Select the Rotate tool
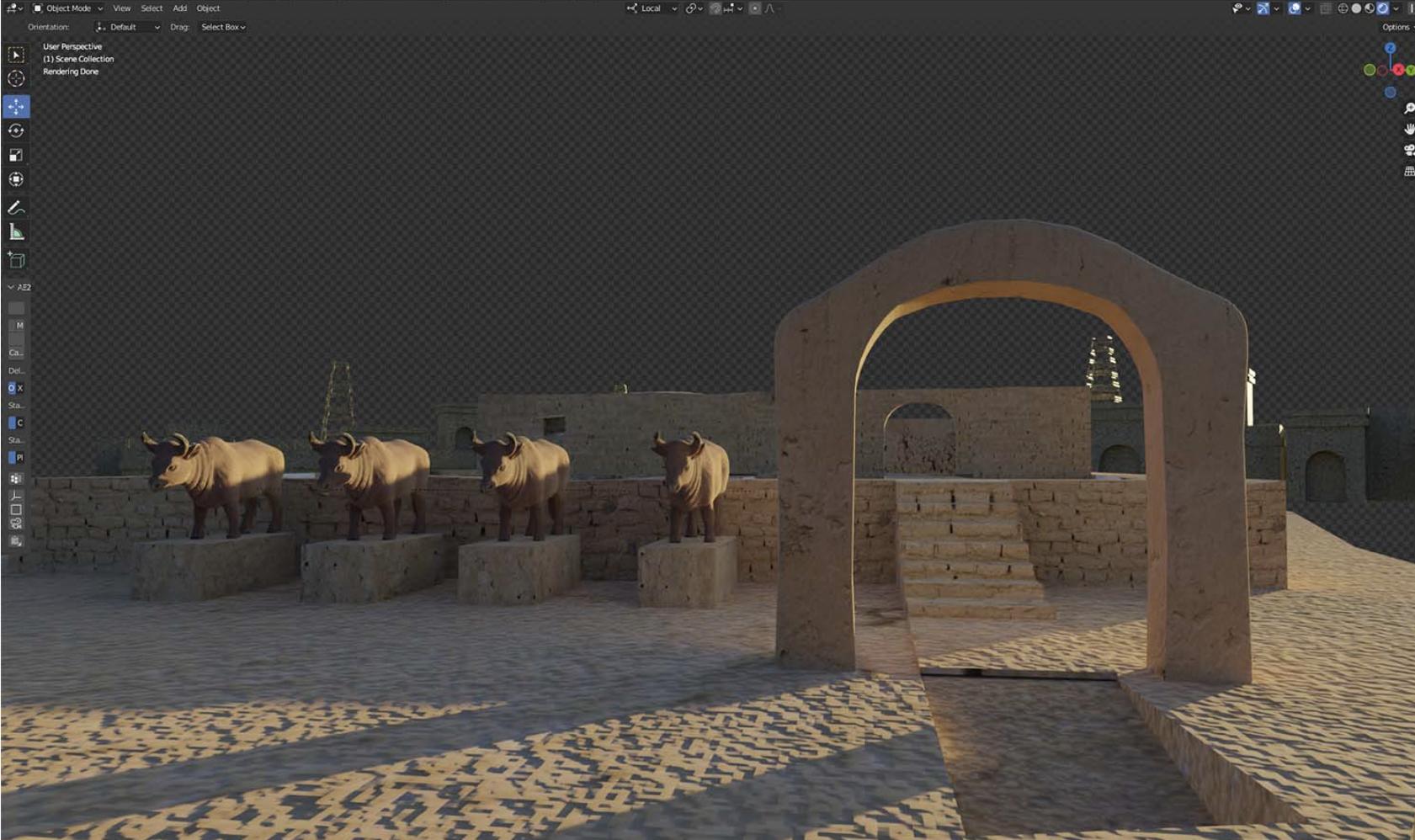This screenshot has height=840, width=1415. [x=16, y=130]
